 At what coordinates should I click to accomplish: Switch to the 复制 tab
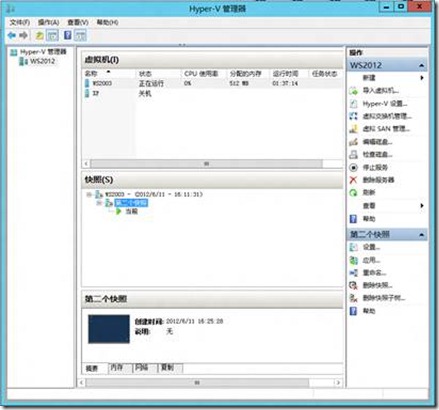point(167,367)
